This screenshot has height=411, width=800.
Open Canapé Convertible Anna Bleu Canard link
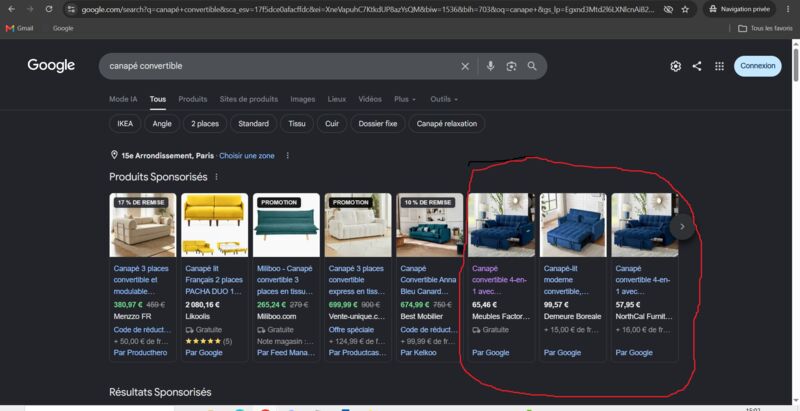point(428,280)
